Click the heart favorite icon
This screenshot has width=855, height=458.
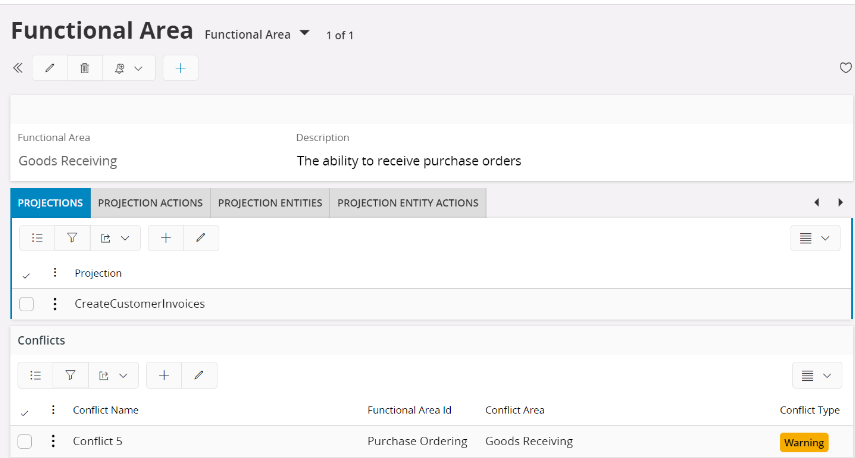click(x=845, y=68)
